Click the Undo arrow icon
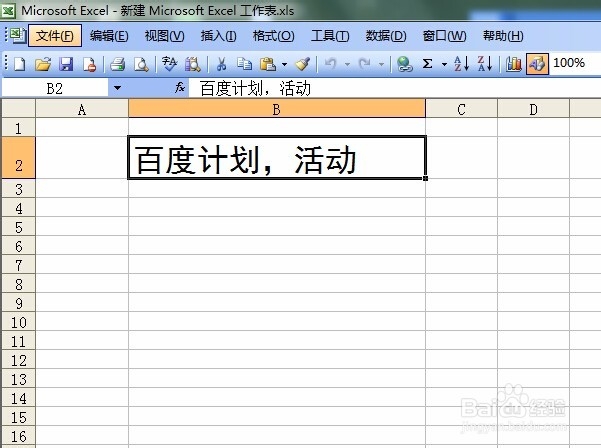Image resolution: width=601 pixels, height=448 pixels. (330, 64)
